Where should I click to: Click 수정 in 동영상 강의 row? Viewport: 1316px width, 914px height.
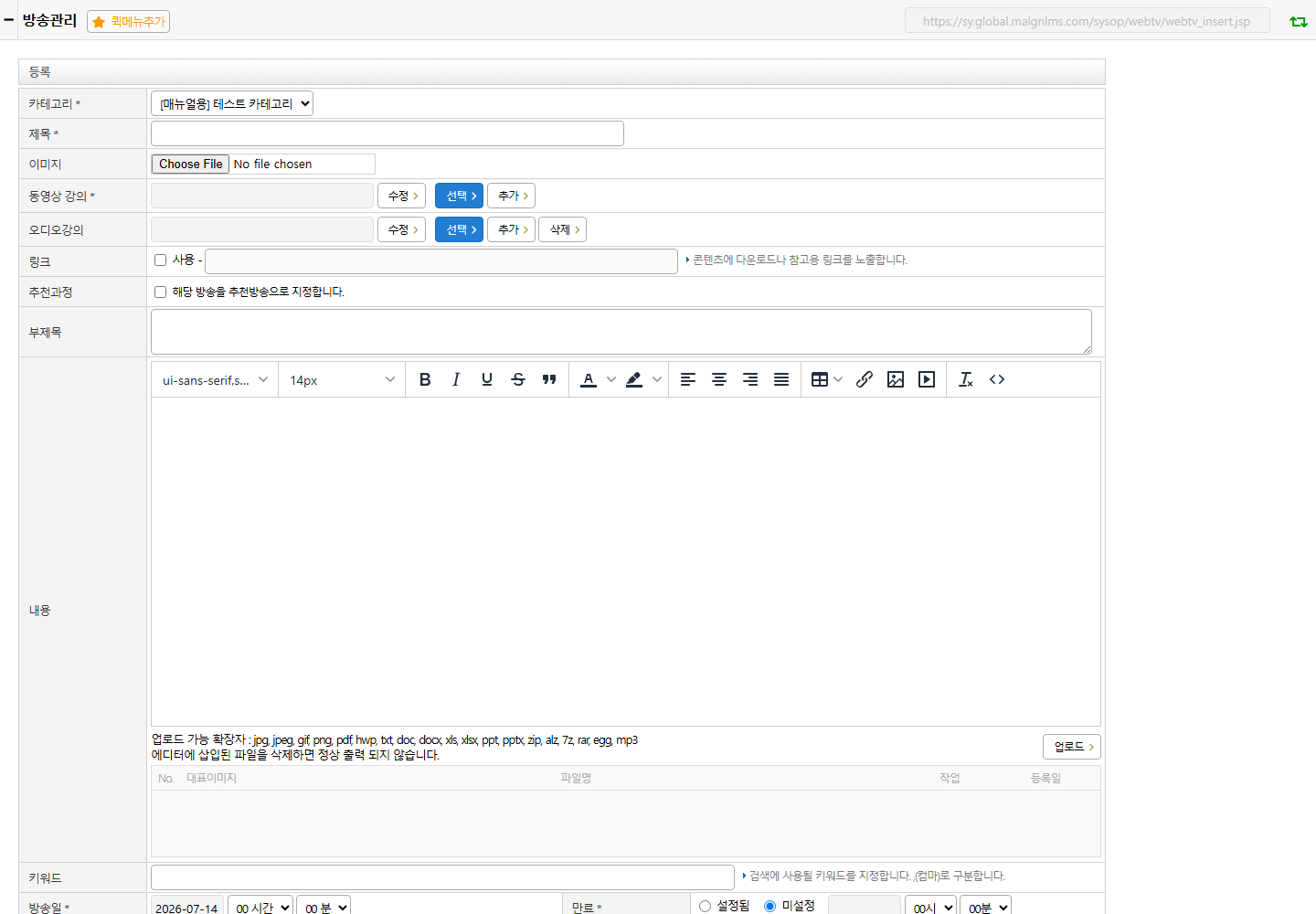tap(402, 196)
